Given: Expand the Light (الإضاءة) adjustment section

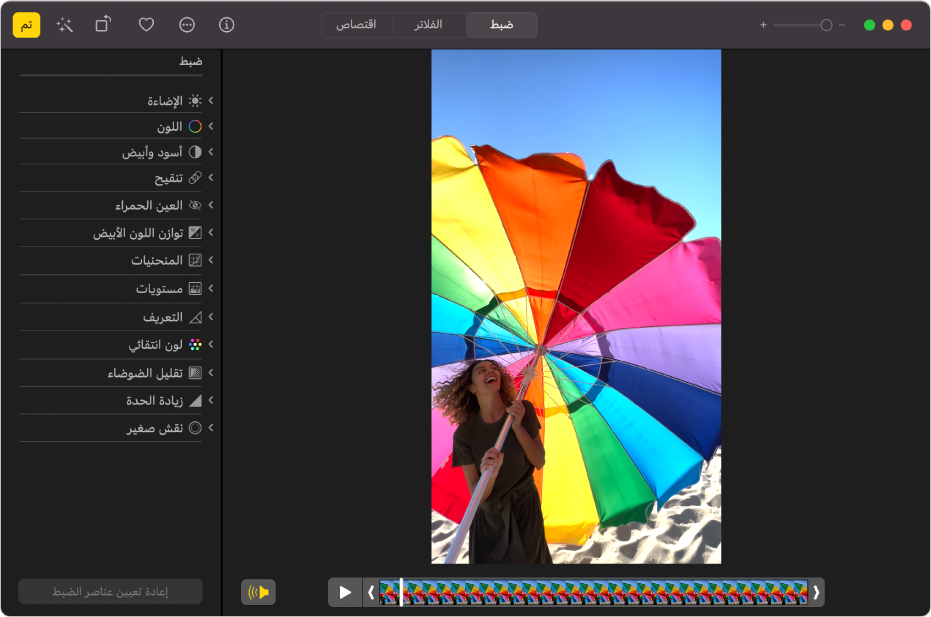Looking at the screenshot, I should 211,101.
